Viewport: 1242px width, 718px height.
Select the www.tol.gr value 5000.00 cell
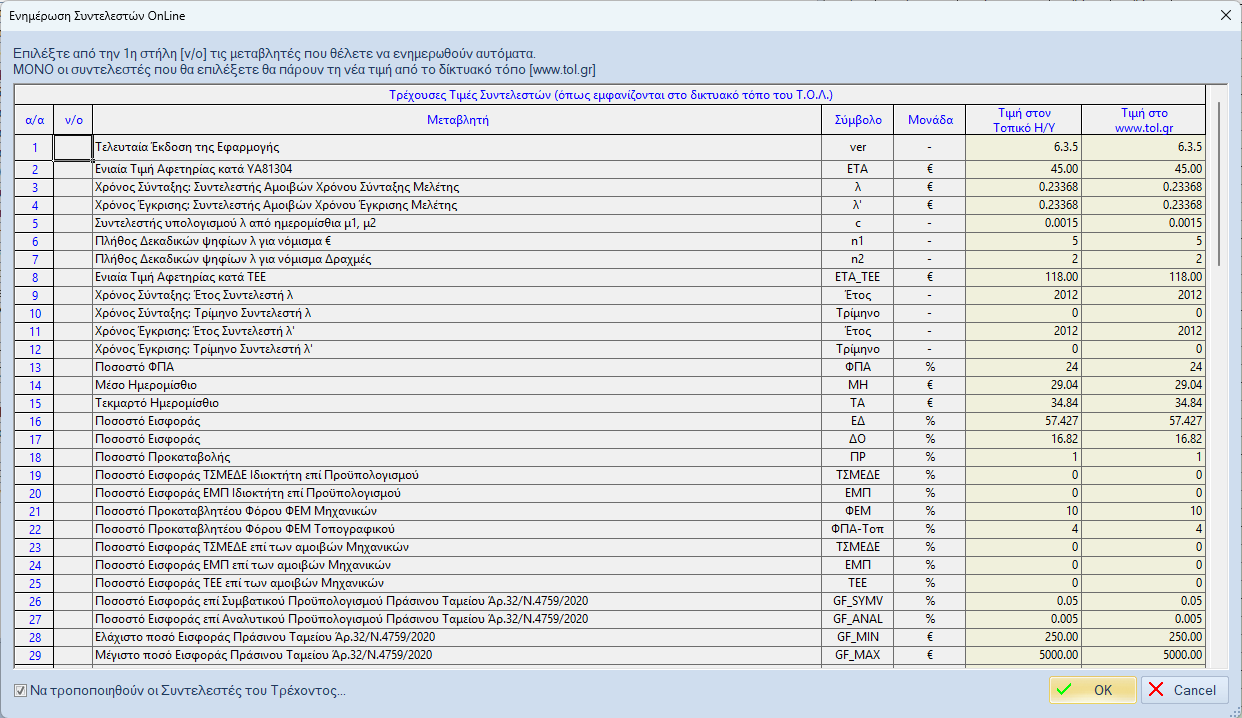click(x=1143, y=655)
